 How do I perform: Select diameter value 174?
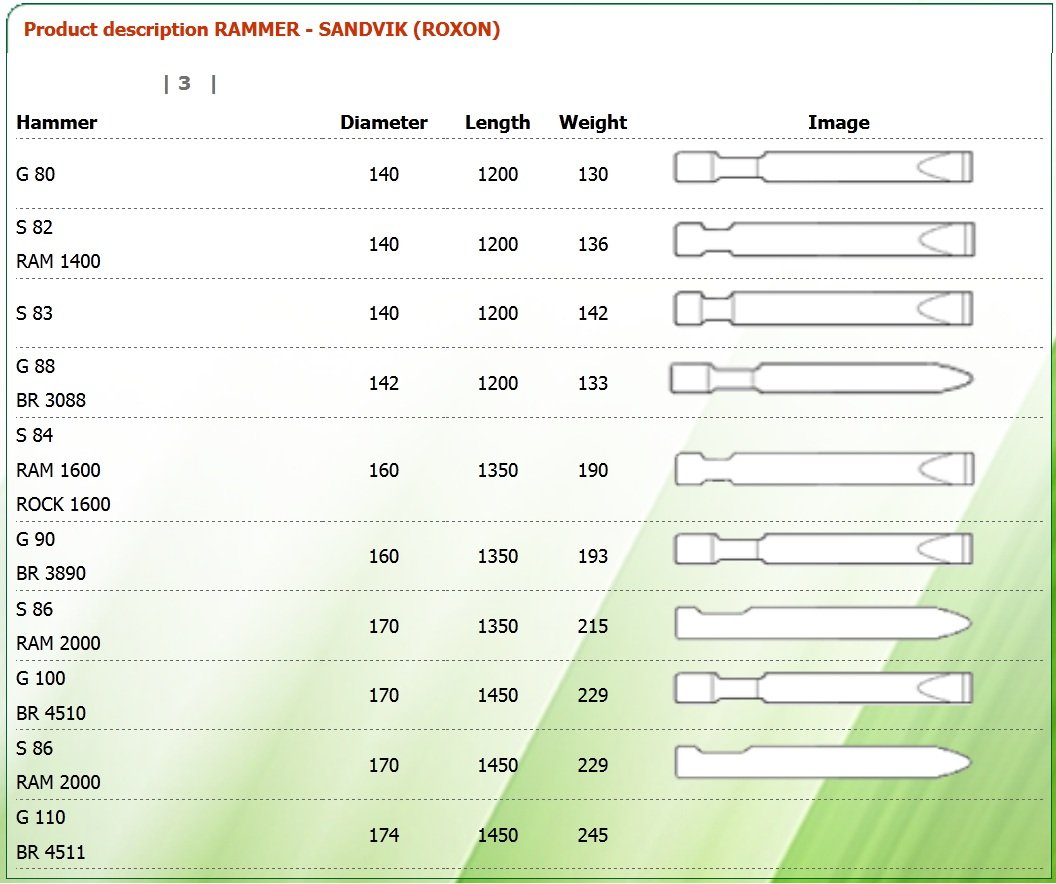click(x=384, y=836)
